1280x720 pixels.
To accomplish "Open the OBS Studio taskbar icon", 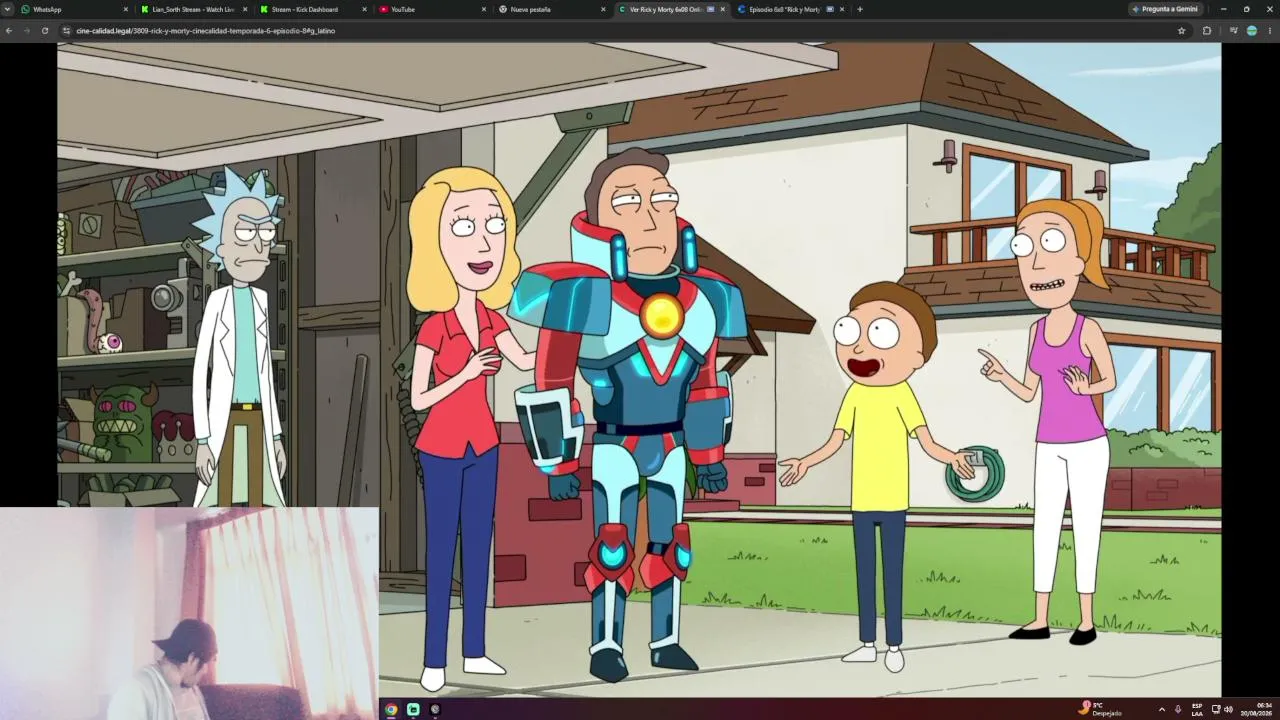I will point(435,709).
